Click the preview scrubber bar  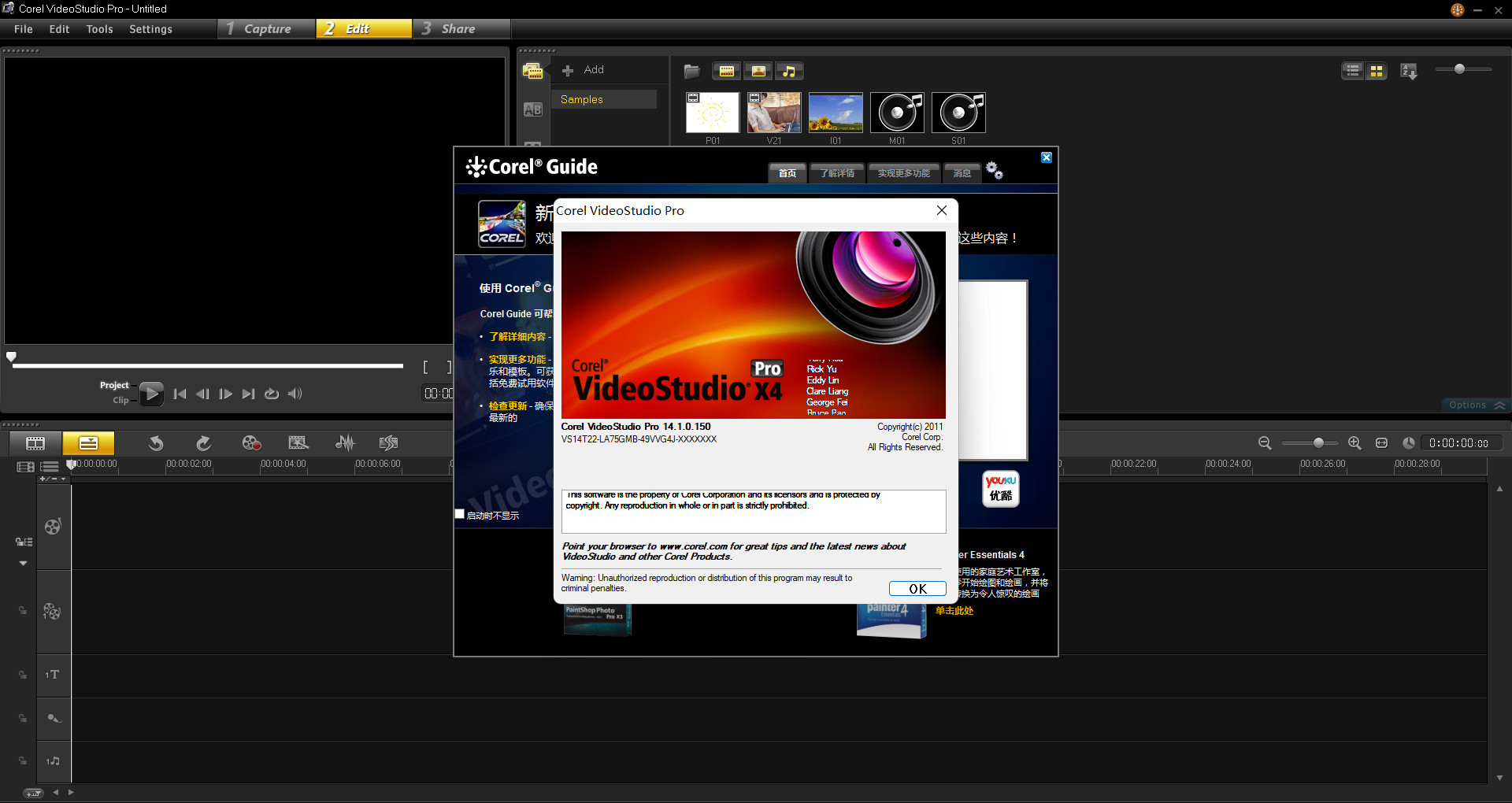pos(208,365)
